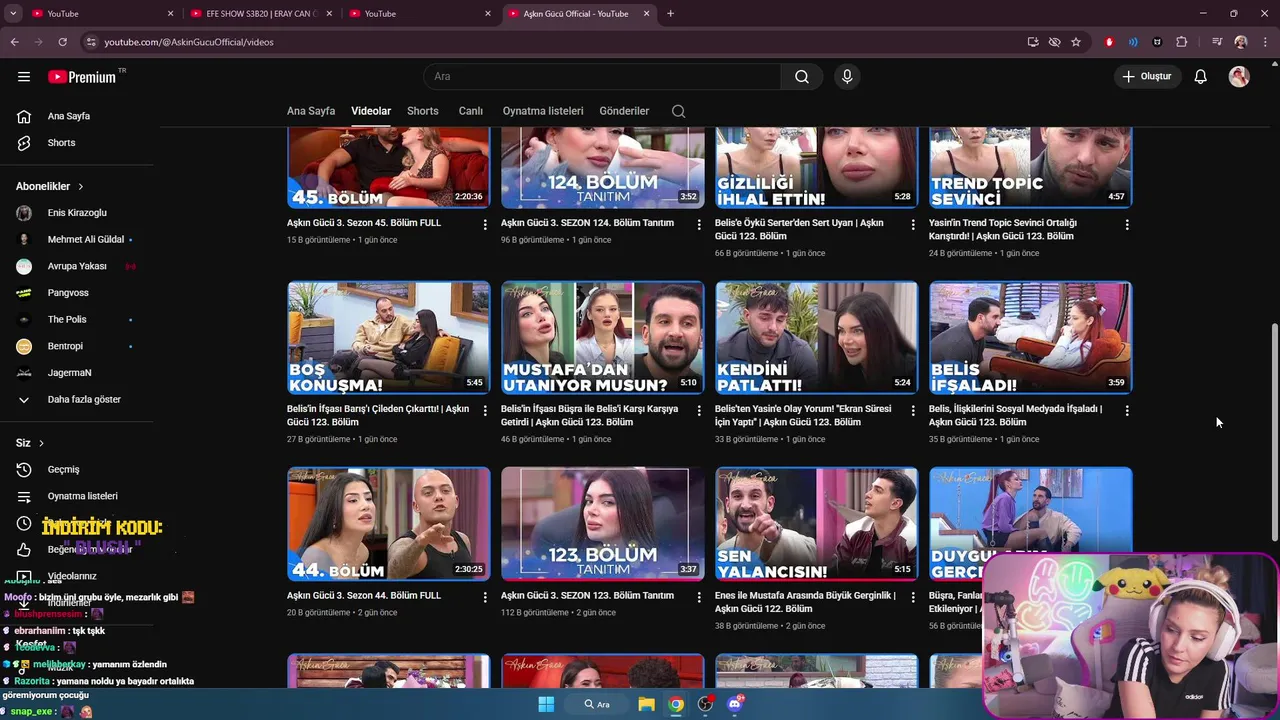Open options for Enes ile Mustafa video
This screenshot has width=1280, height=720.
913,596
